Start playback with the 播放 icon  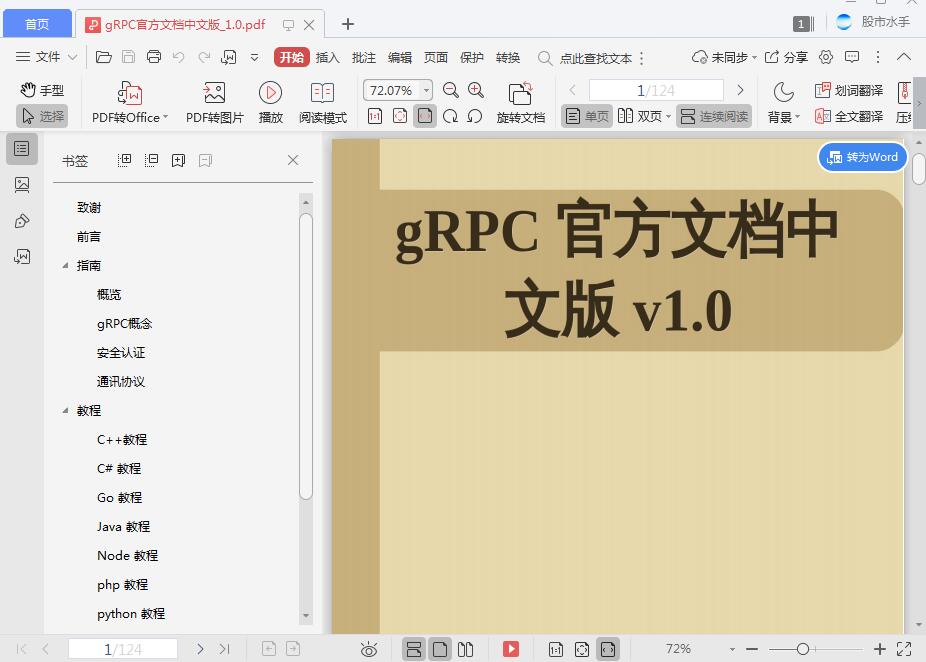tap(270, 100)
